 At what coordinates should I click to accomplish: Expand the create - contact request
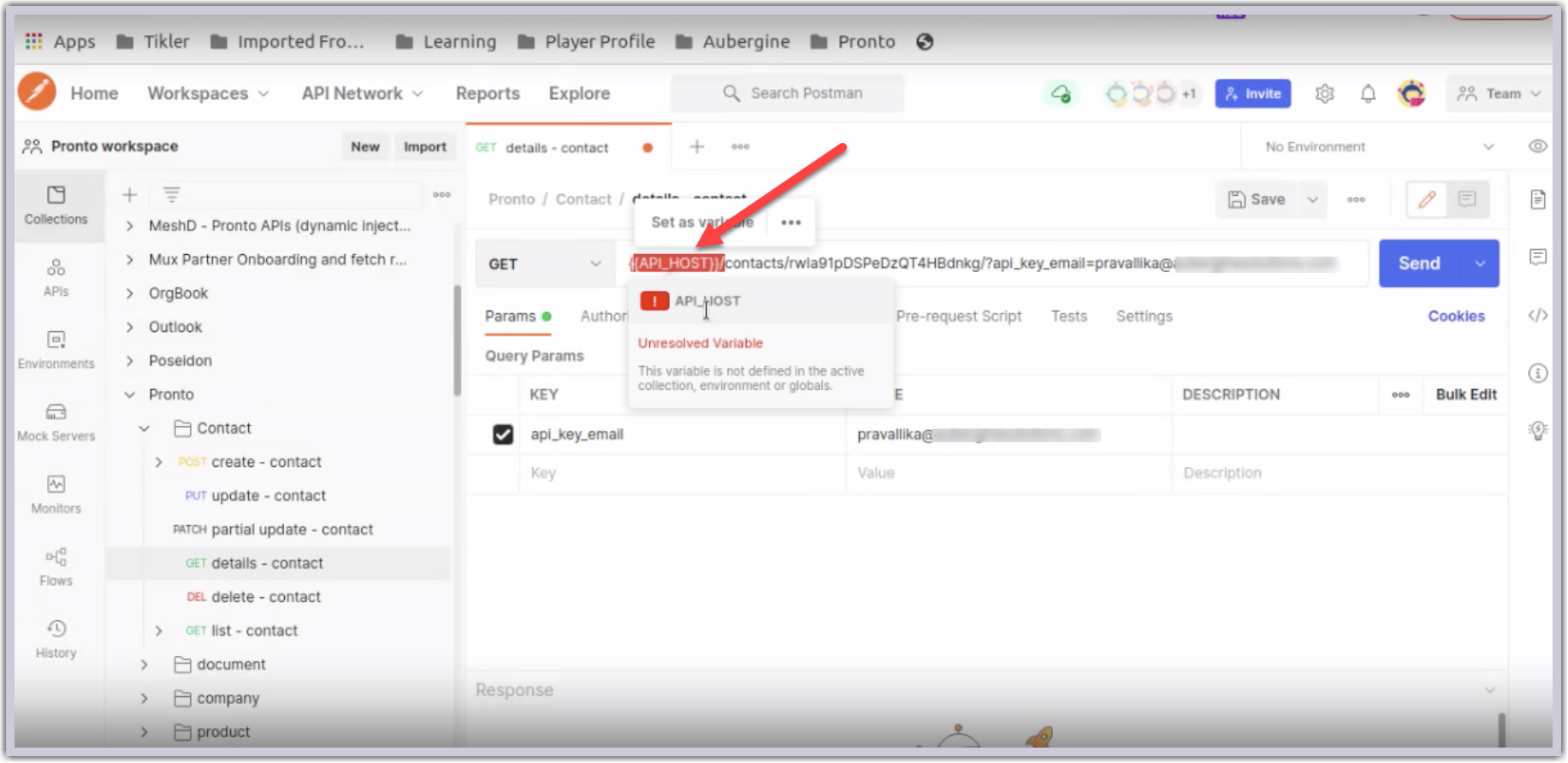(158, 462)
